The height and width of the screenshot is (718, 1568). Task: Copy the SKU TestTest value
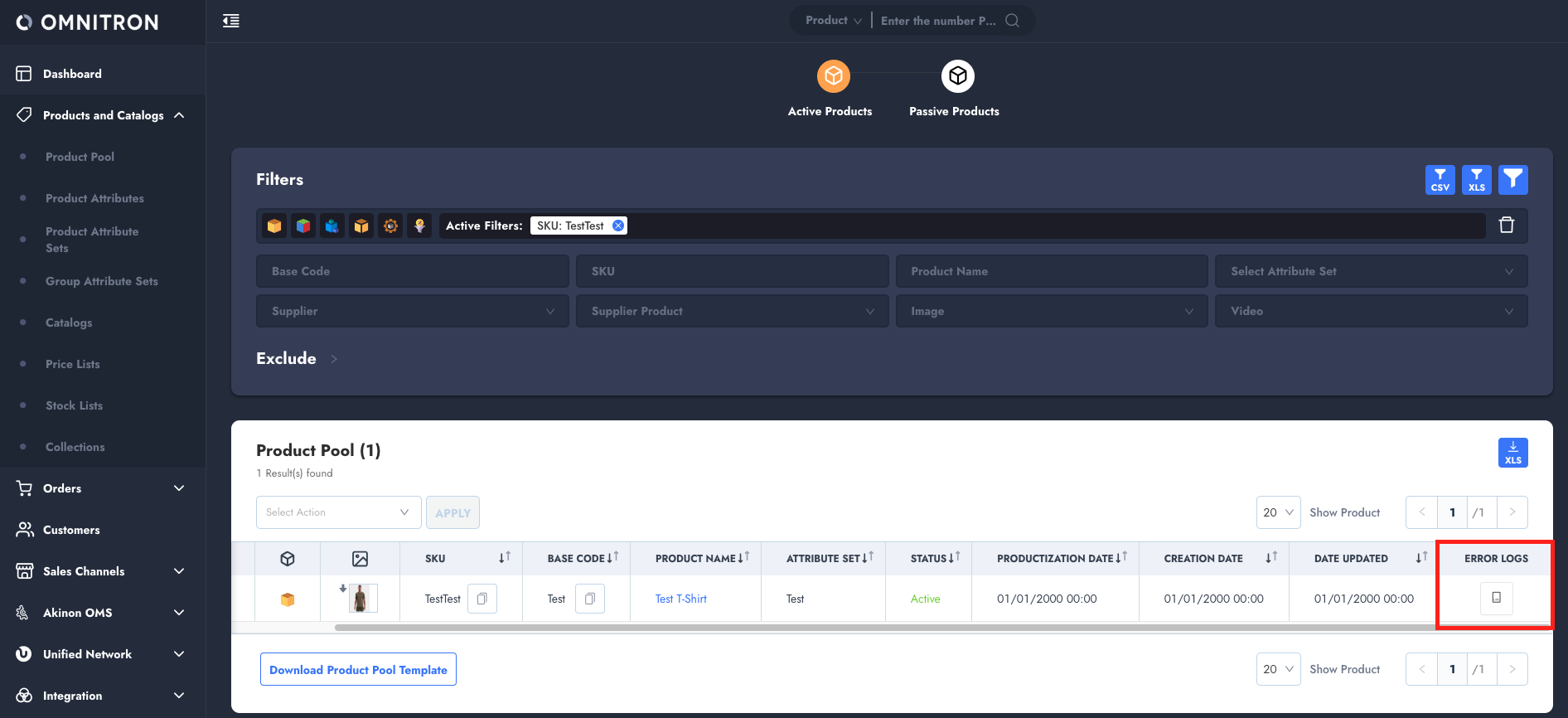tap(482, 599)
